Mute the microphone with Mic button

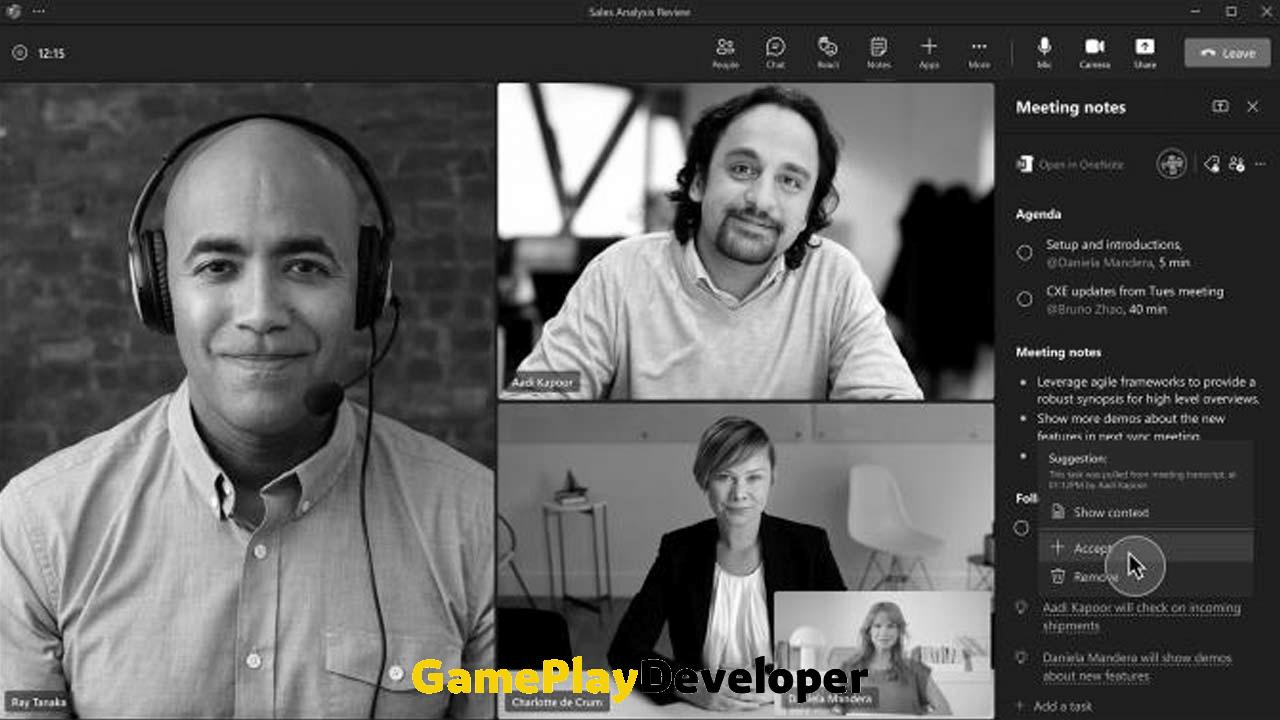point(1044,53)
